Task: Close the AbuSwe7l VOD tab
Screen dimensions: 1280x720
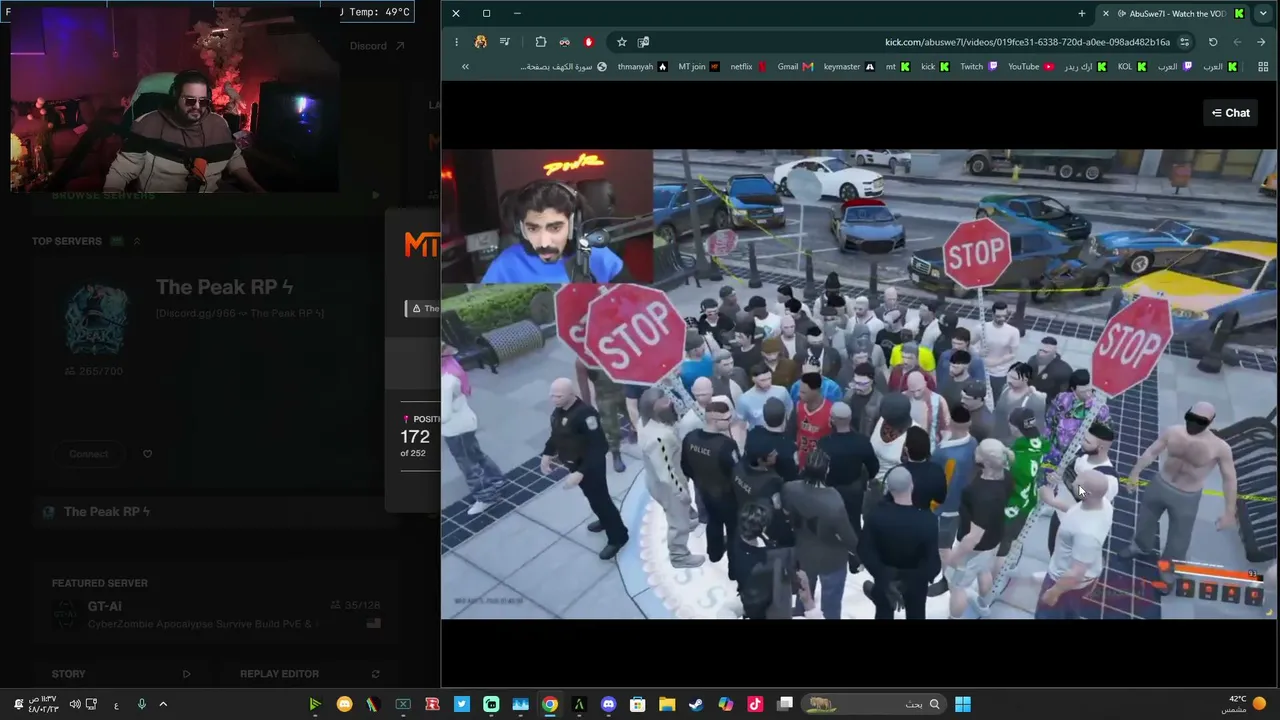Action: tap(1106, 13)
